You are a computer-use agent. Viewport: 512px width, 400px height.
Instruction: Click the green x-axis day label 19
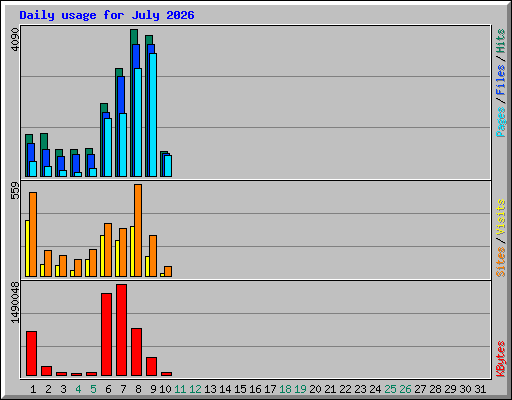(300, 389)
